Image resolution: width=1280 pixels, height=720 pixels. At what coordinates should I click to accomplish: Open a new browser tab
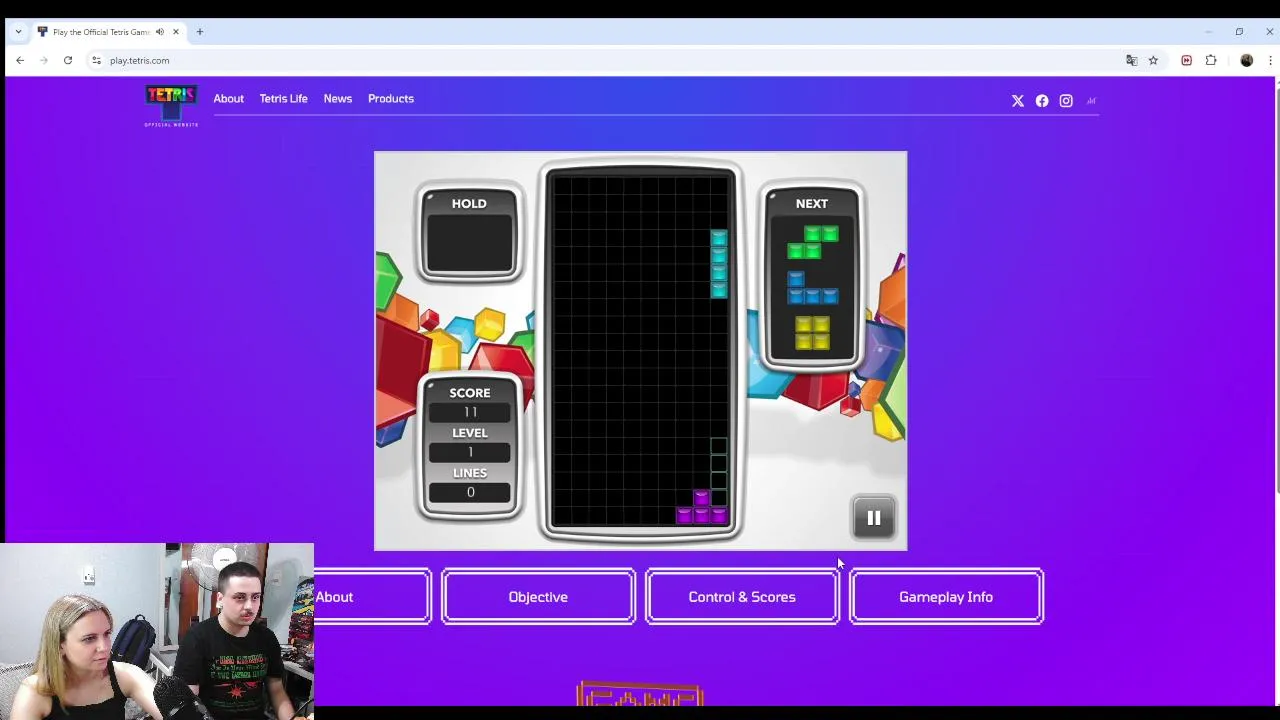coord(200,32)
